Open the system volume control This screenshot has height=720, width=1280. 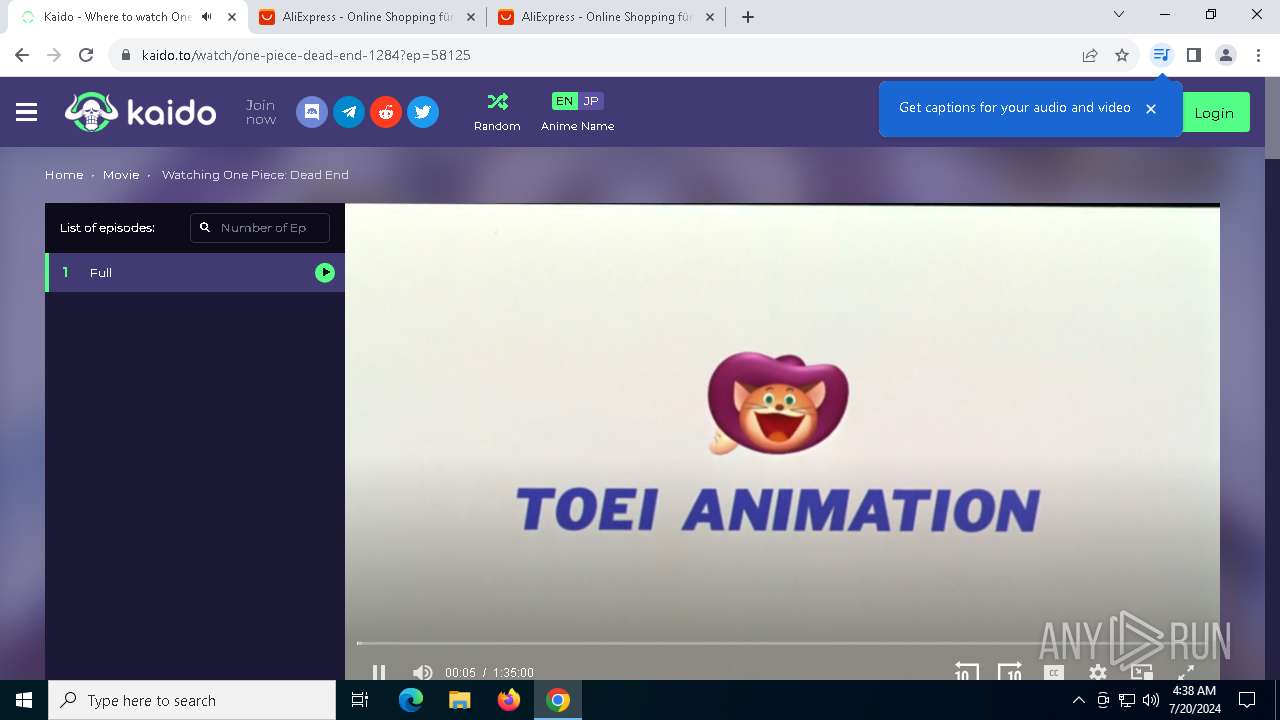(x=1151, y=700)
